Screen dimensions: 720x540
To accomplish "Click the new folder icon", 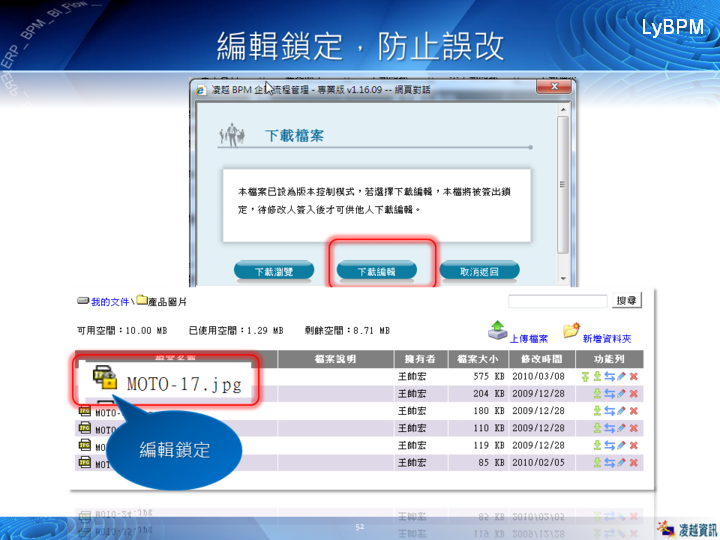I will click(x=571, y=330).
